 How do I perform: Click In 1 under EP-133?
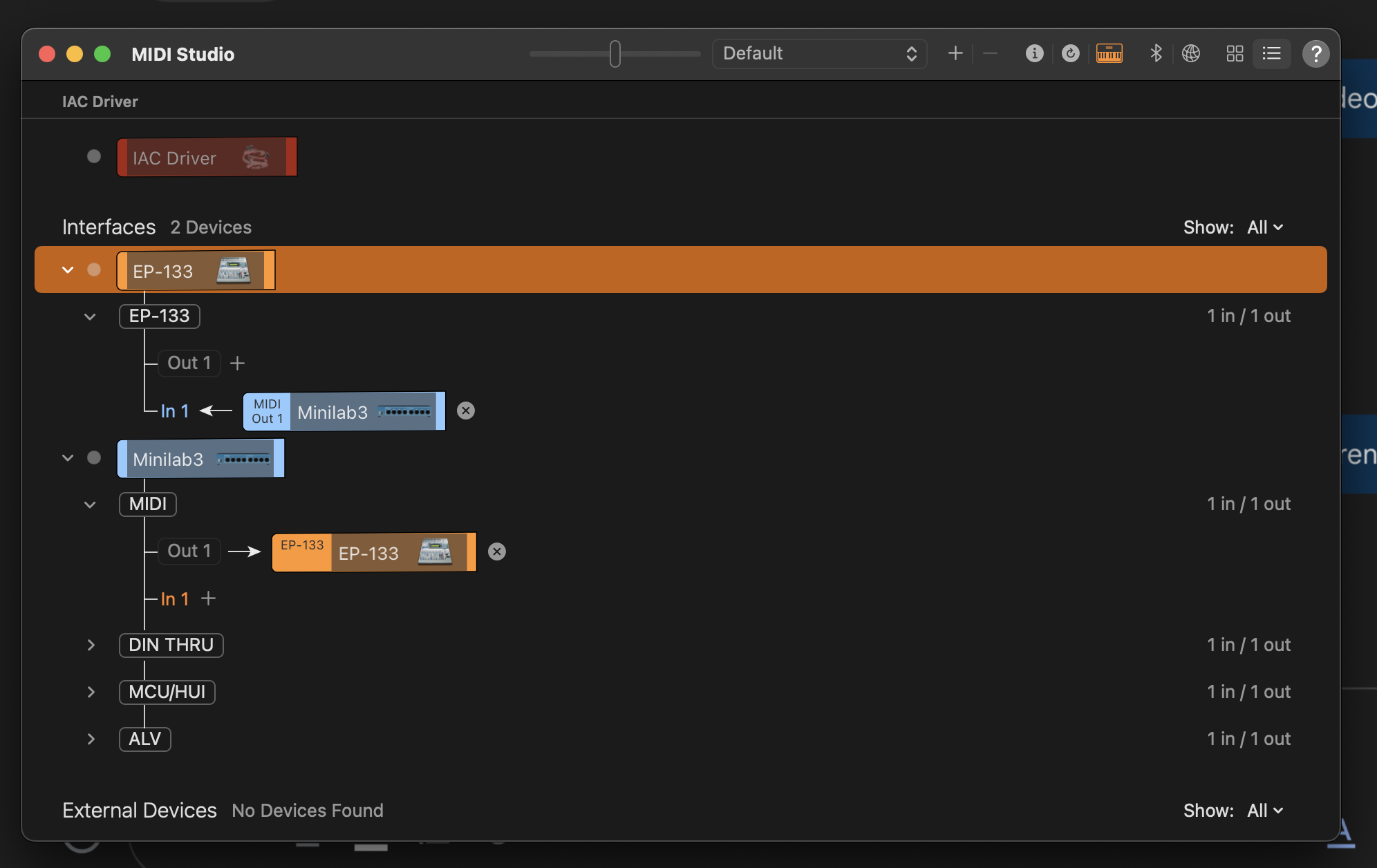tap(175, 411)
